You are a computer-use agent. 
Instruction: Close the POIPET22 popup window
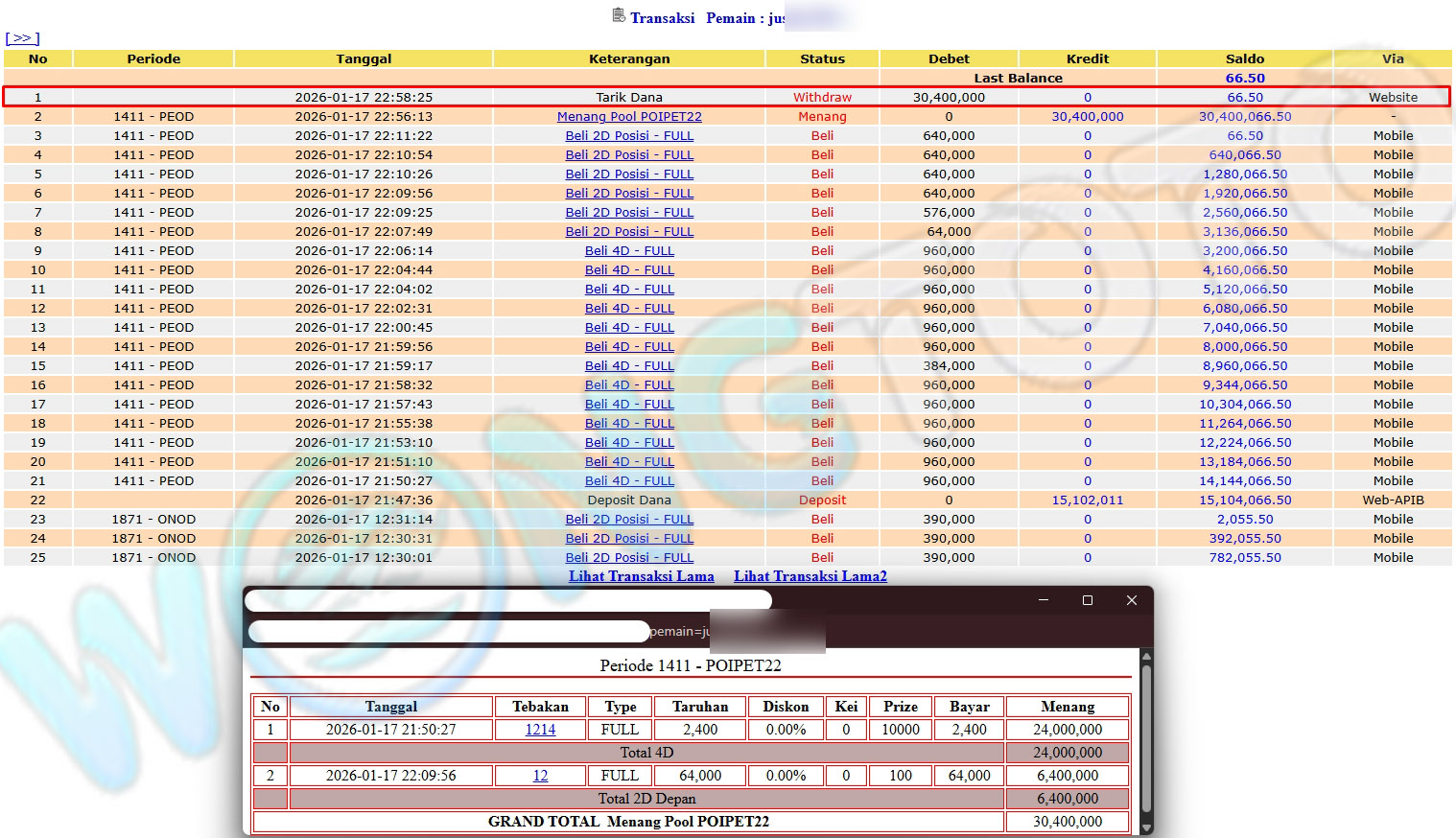1131,600
